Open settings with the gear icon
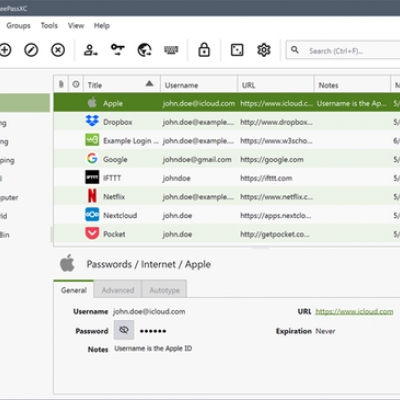Image resolution: width=400 pixels, height=400 pixels. coord(264,50)
